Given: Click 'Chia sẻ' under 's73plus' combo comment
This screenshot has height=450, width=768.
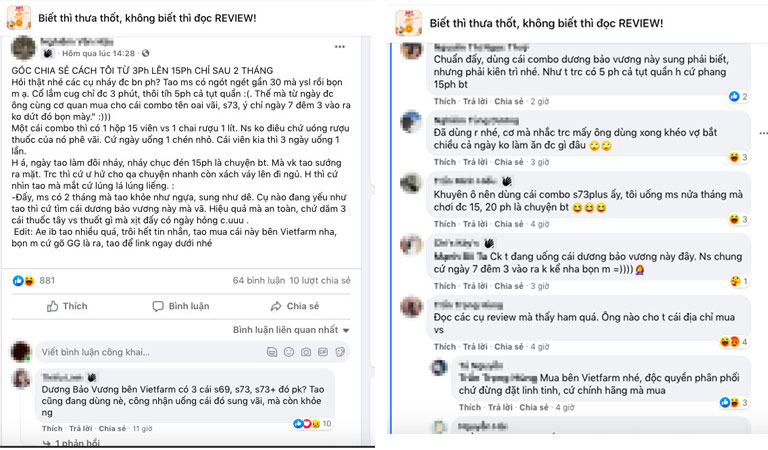Looking at the screenshot, I should coord(510,221).
